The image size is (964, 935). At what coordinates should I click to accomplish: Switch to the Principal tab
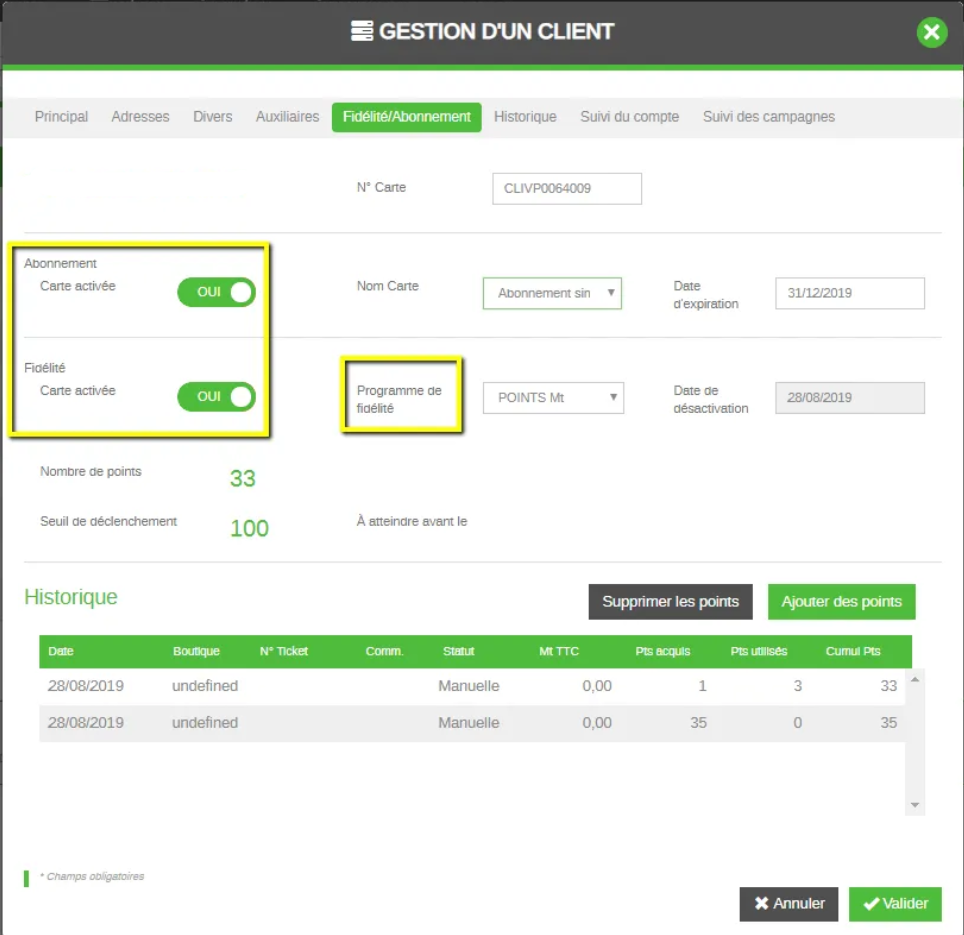(x=61, y=117)
